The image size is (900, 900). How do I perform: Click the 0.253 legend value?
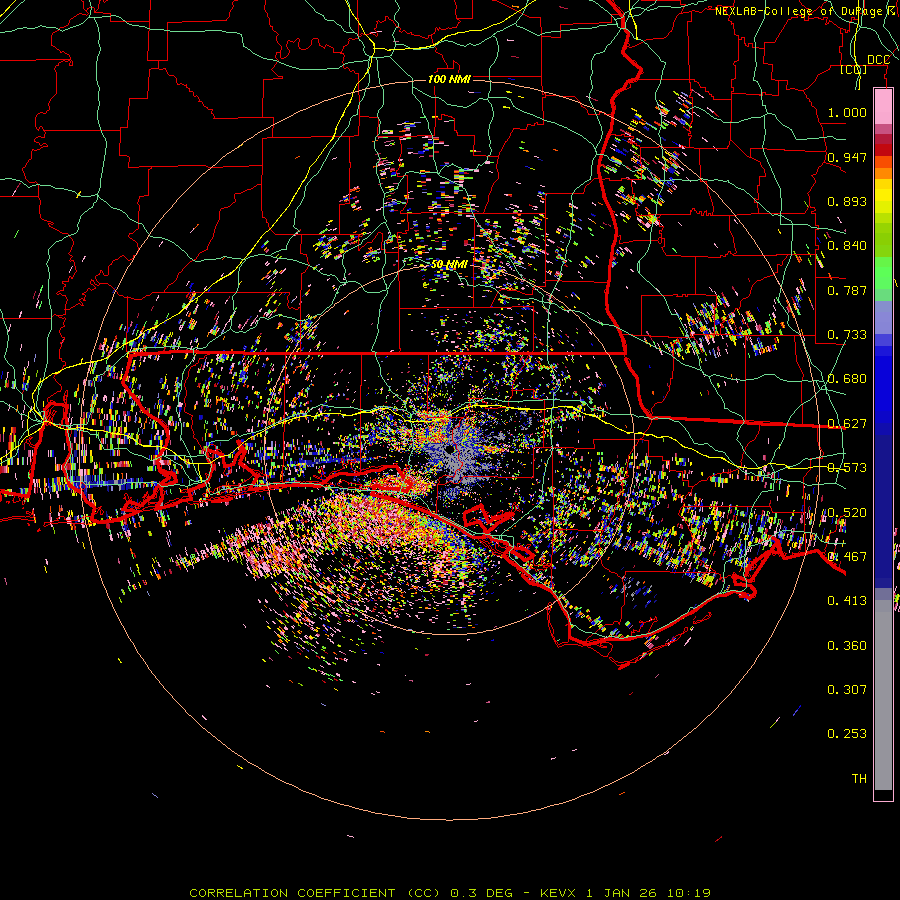click(847, 734)
